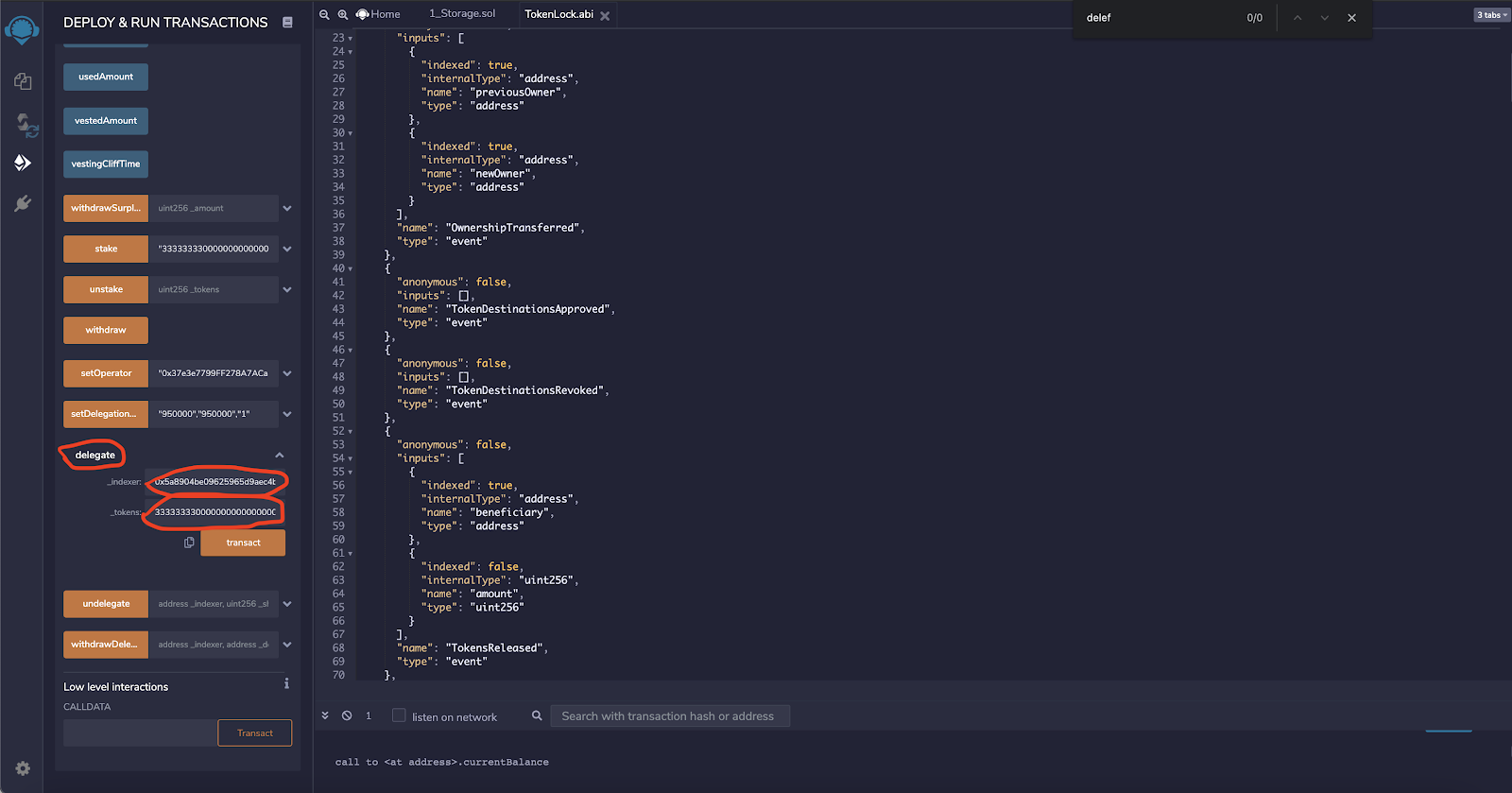This screenshot has width=1512, height=793.
Task: Open the Plugin Manager plug icon
Action: [x=23, y=203]
